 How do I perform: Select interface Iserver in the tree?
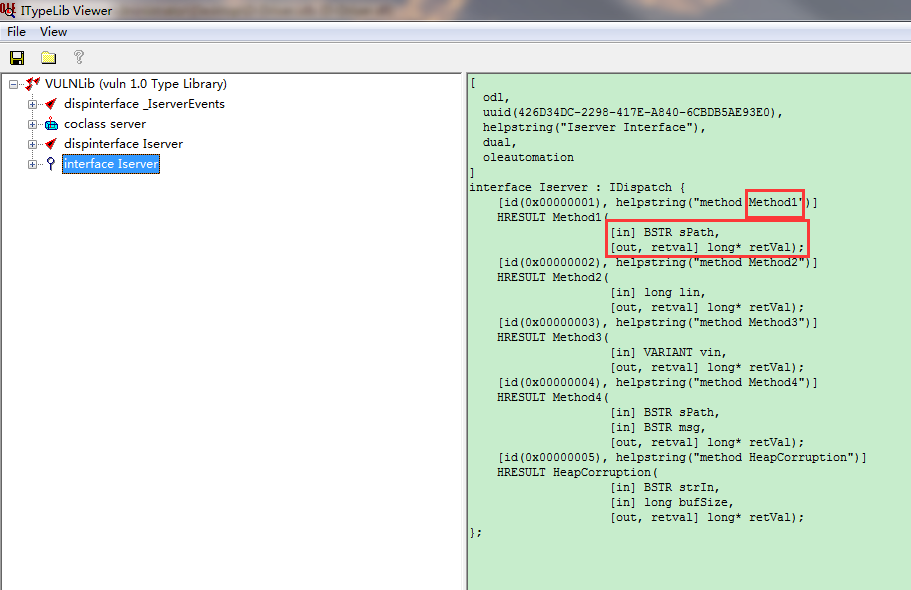coord(110,163)
